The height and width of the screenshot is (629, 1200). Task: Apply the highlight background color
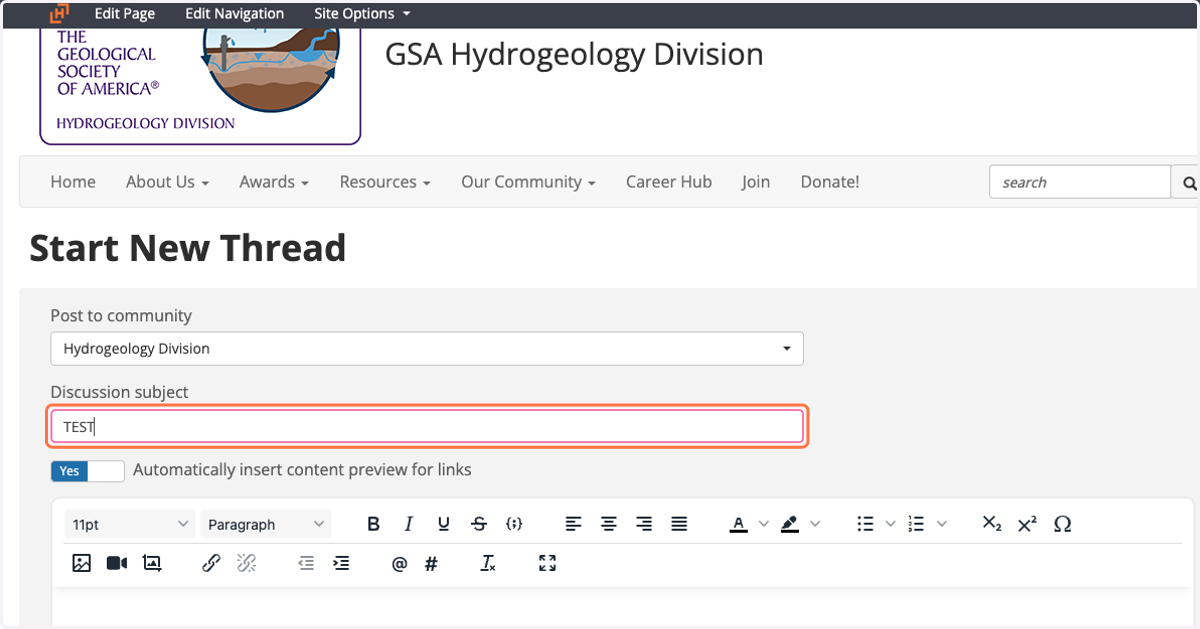point(790,524)
